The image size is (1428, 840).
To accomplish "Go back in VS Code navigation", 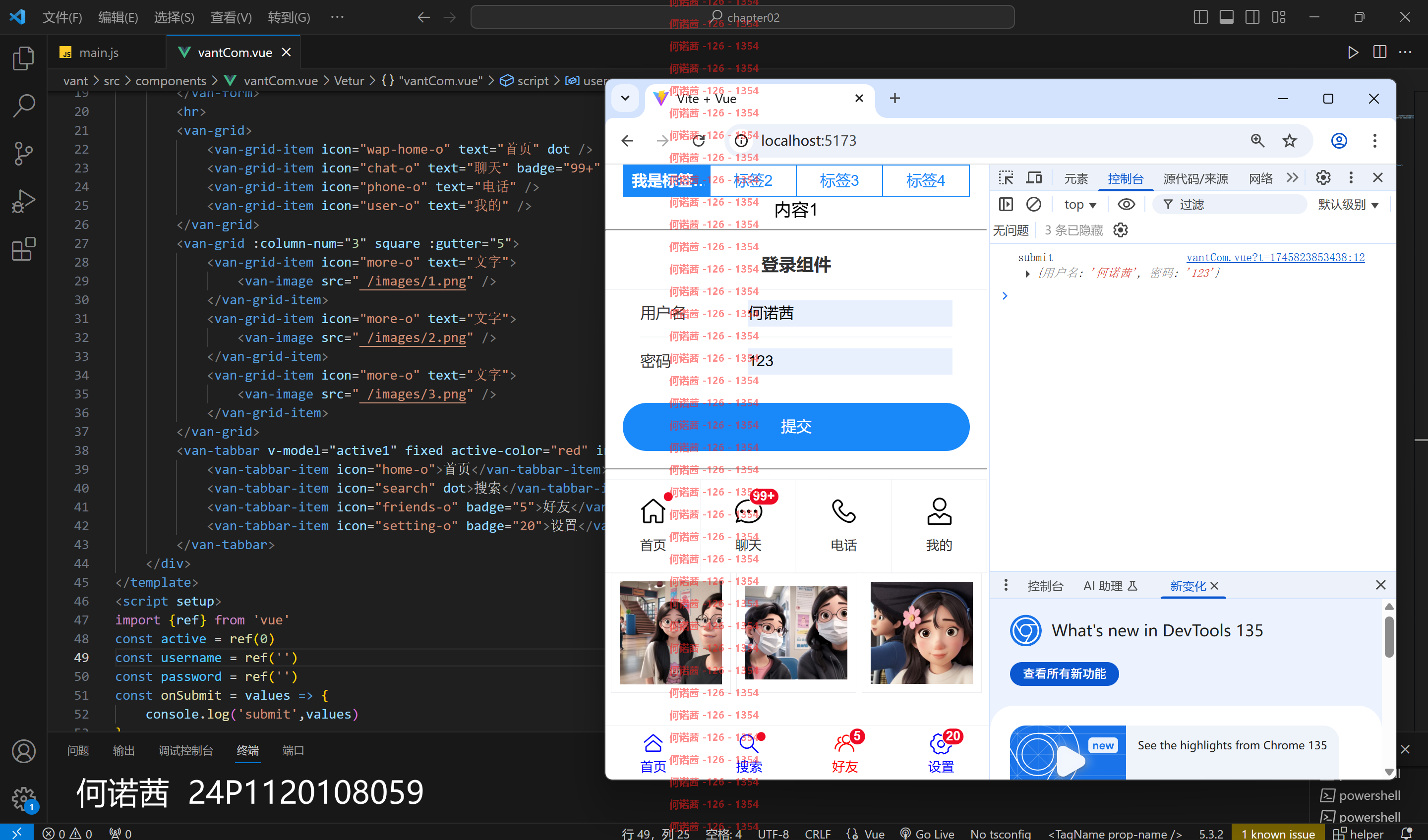I will pos(423,17).
